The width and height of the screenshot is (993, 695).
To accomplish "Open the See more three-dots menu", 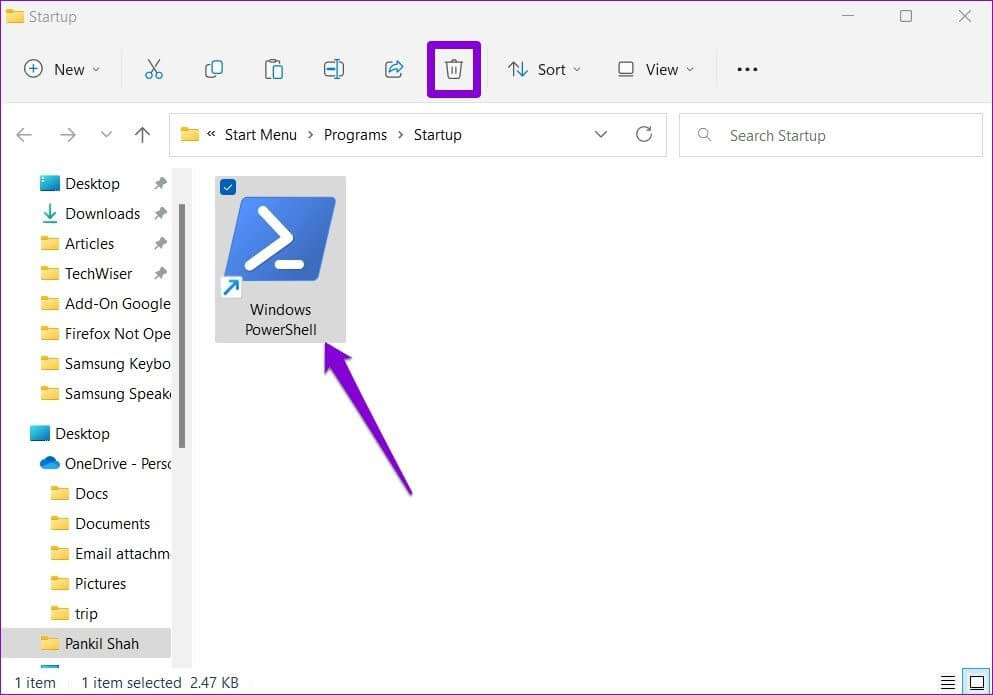I will (747, 69).
